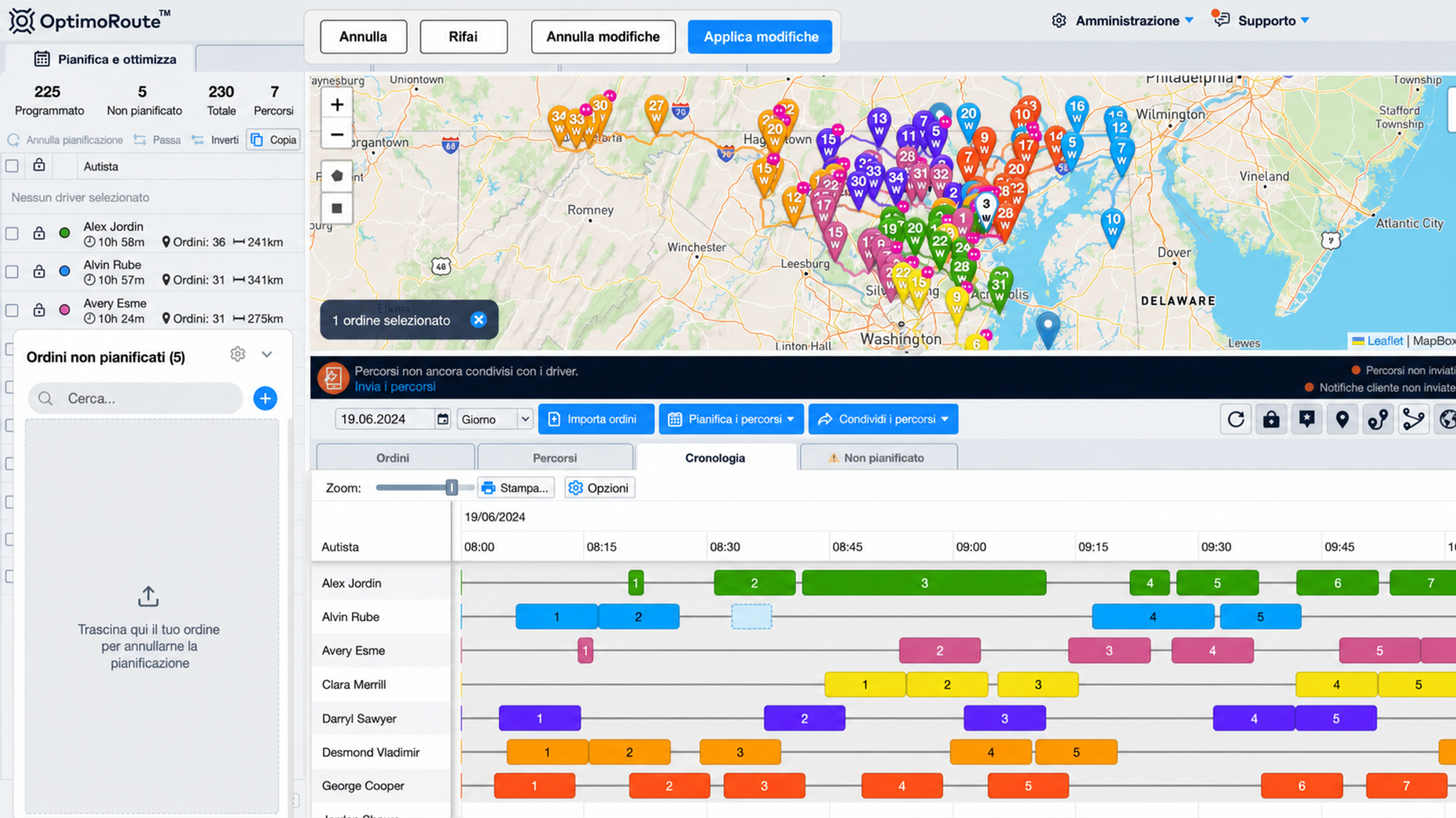This screenshot has width=1456, height=818.
Task: Open Condividi i percorsi dropdown
Action: coord(883,420)
